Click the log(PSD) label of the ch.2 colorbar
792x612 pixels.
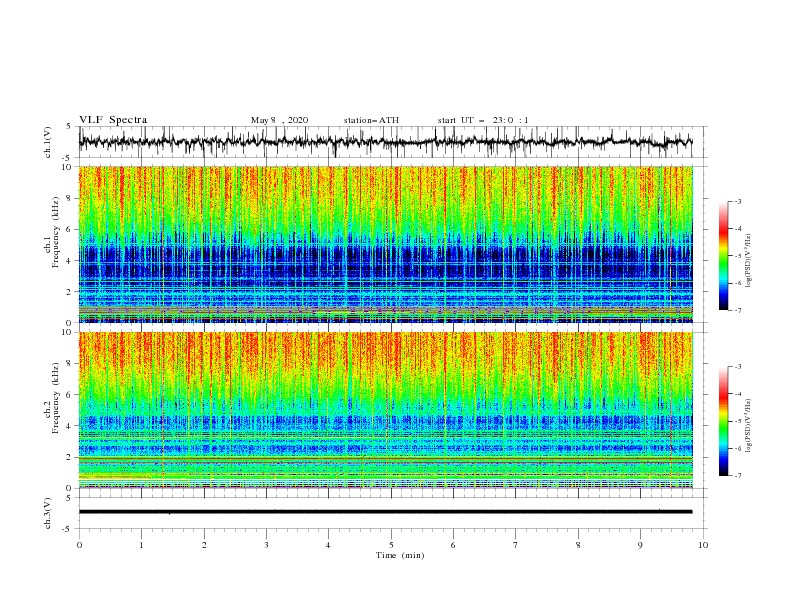pyautogui.click(x=748, y=426)
